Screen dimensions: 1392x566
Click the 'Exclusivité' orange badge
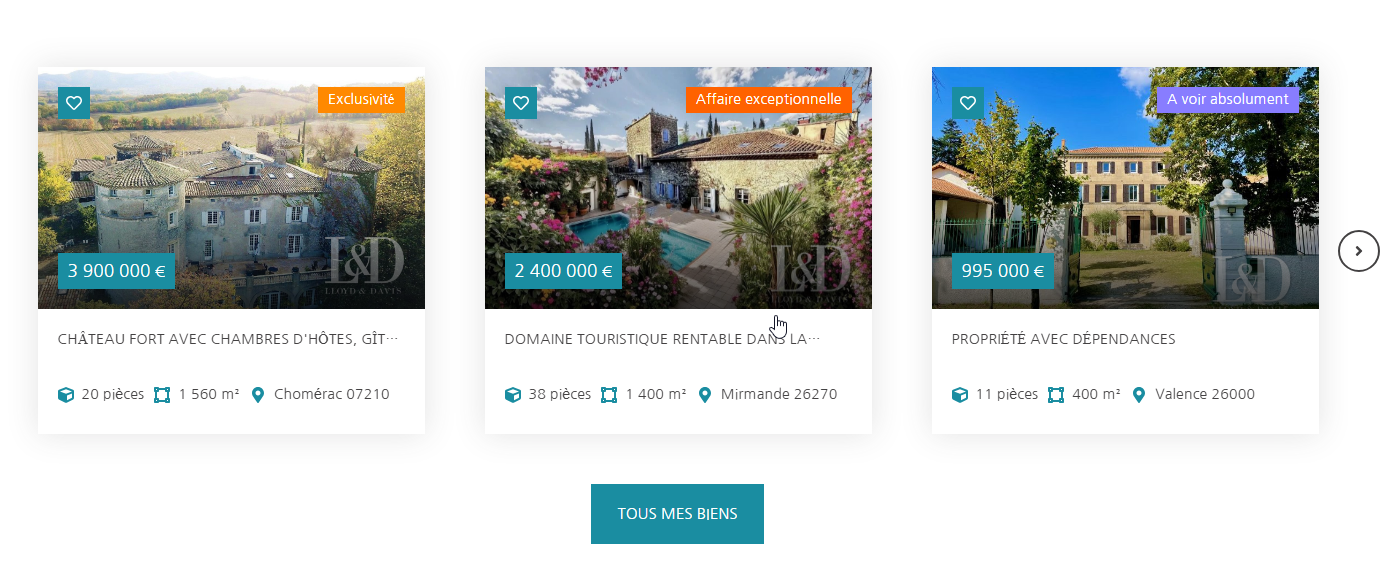[361, 100]
